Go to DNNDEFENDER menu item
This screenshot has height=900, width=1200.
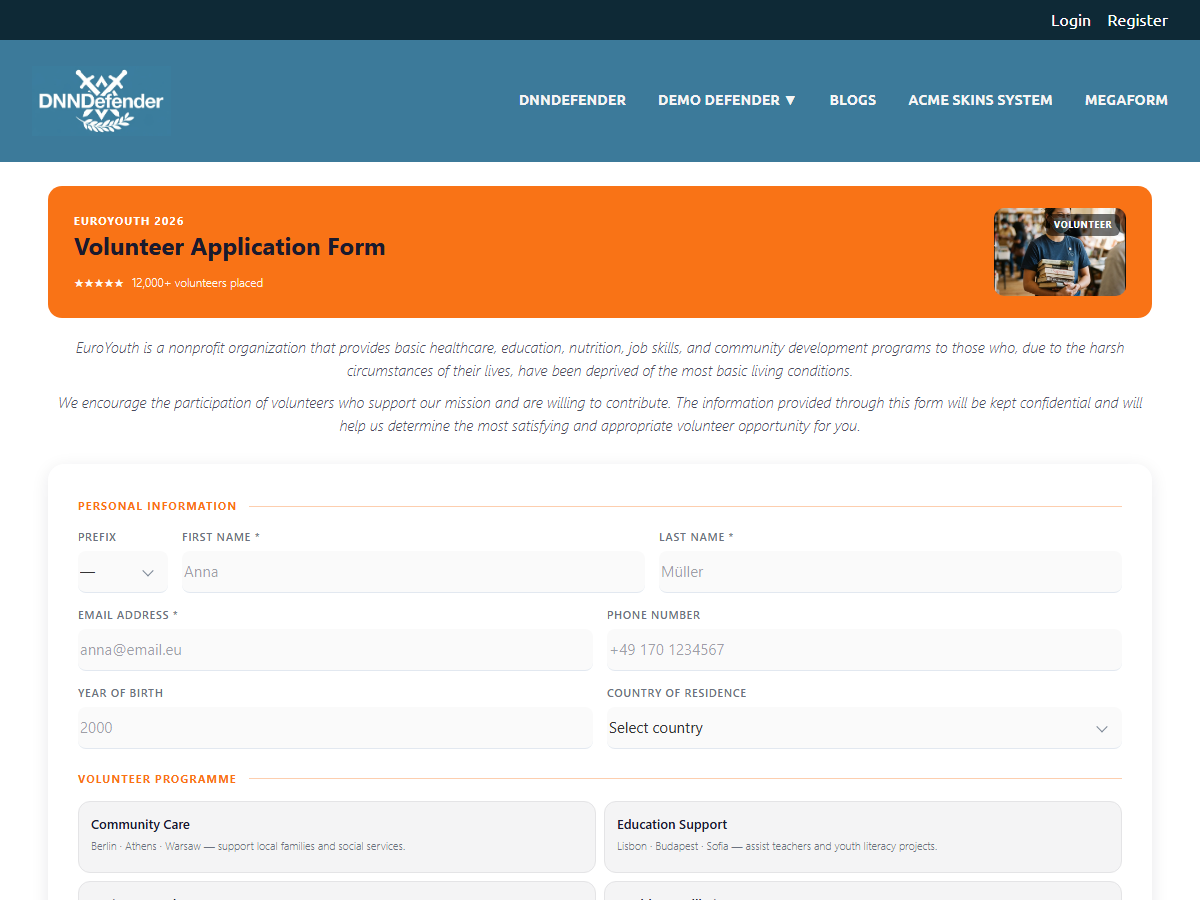(x=572, y=100)
